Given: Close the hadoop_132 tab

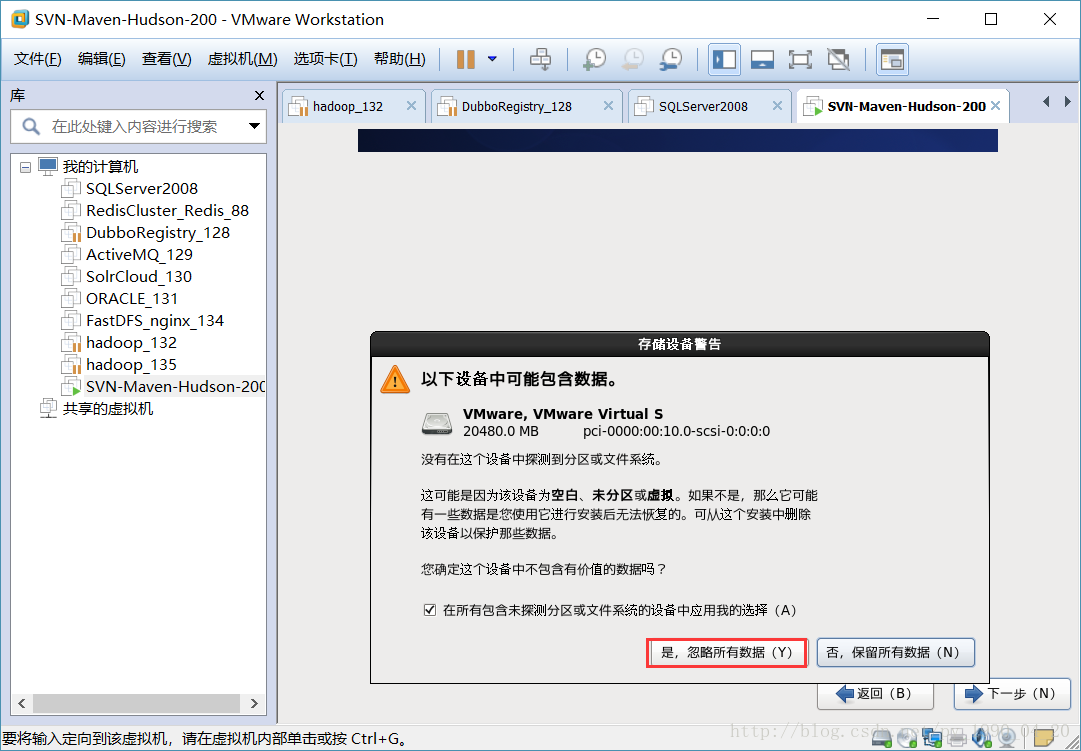Looking at the screenshot, I should click(x=411, y=106).
